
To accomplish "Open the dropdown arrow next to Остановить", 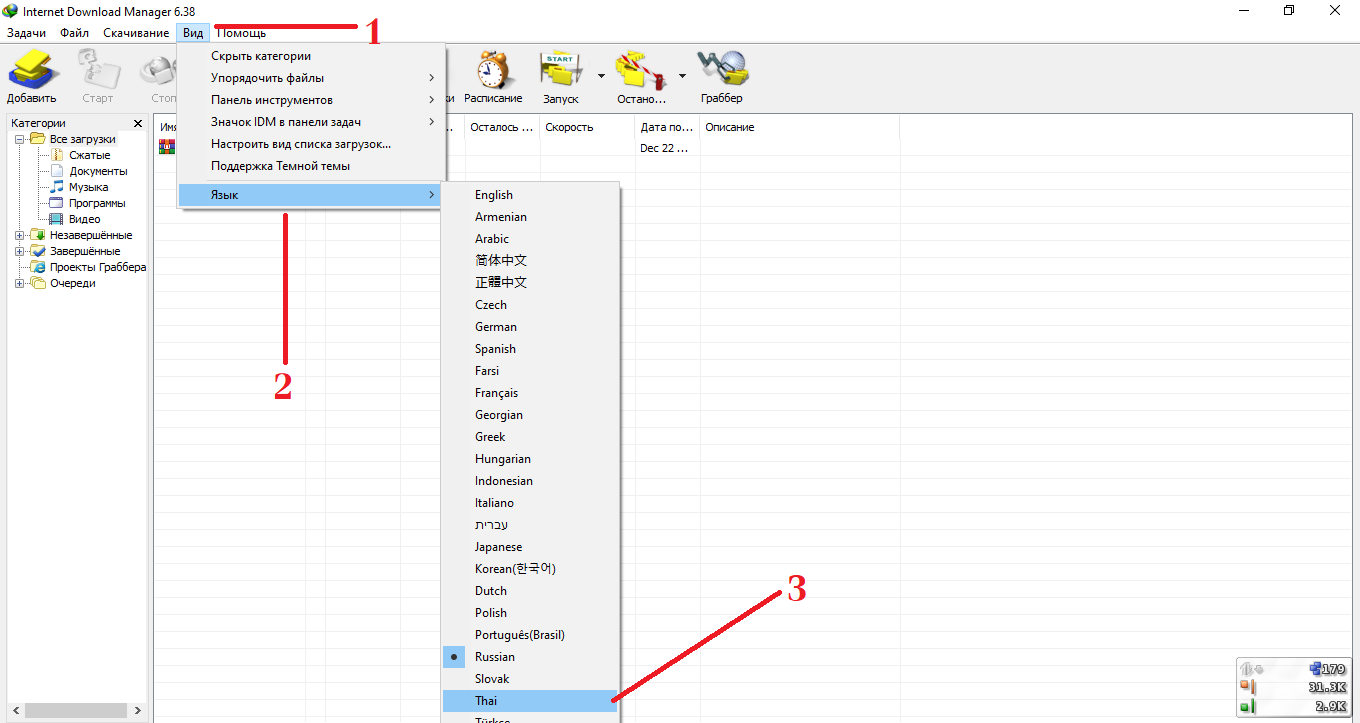I will coord(682,75).
